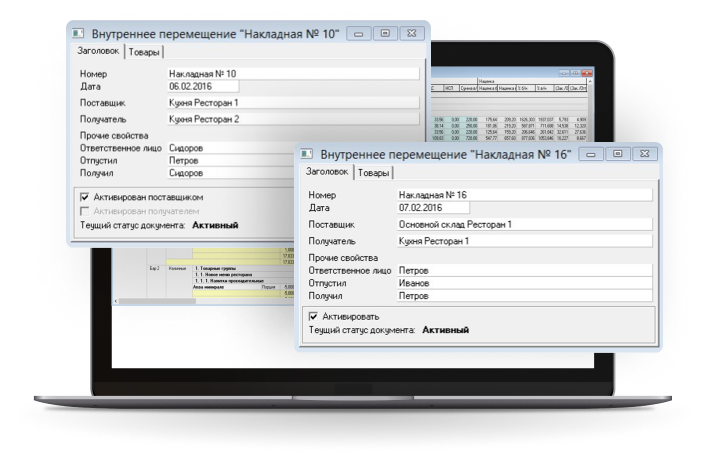Click Прочие свойства label in window № 16
Screen dimensions: 707x457
point(343,258)
